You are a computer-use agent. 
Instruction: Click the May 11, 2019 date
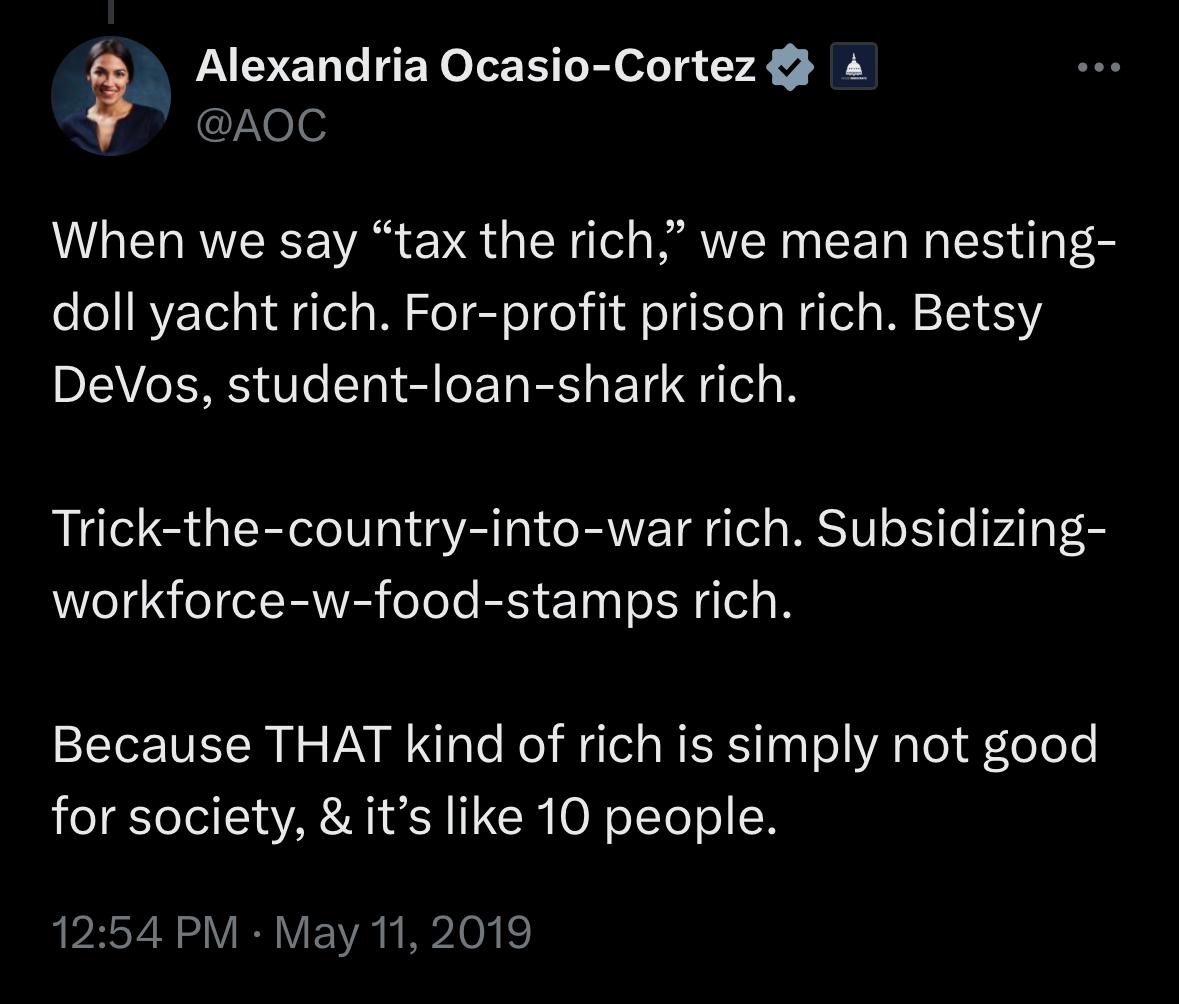coord(402,932)
